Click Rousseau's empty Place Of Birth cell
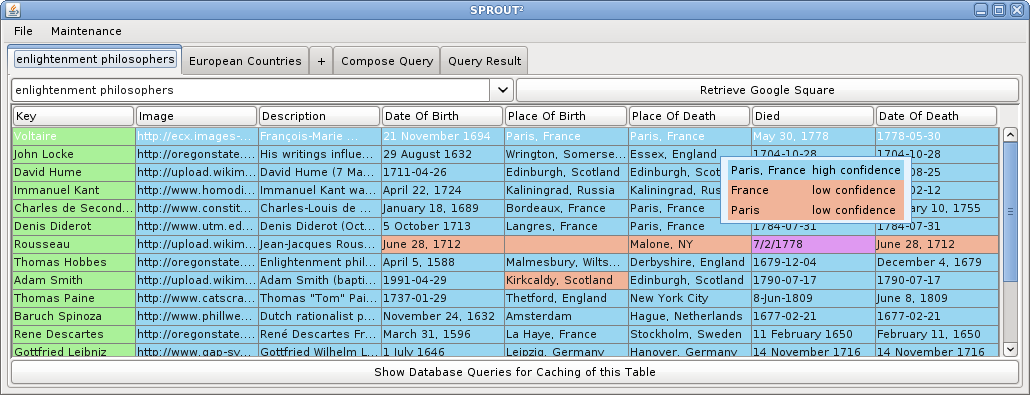This screenshot has width=1030, height=395. coord(566,244)
